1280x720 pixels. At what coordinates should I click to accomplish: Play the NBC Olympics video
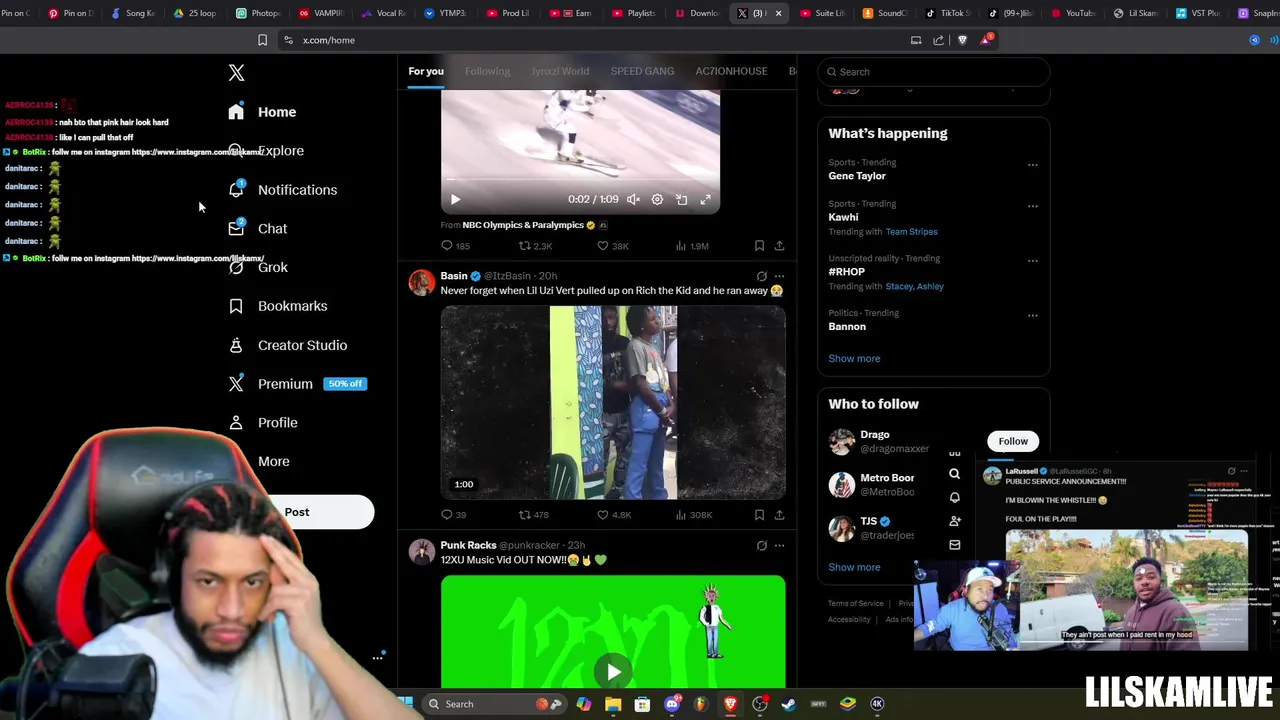tap(455, 199)
